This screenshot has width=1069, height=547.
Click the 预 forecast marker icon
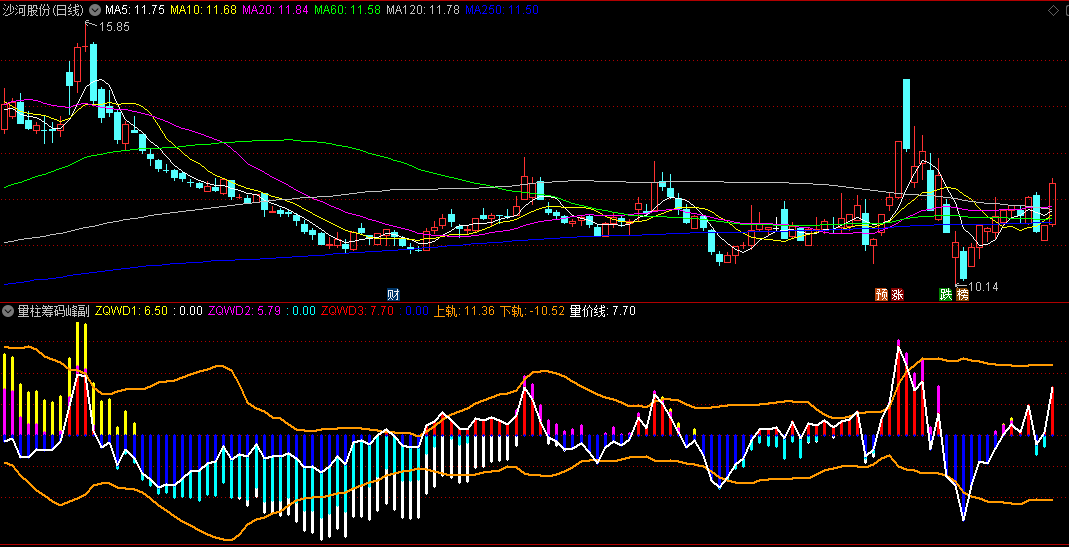click(x=881, y=294)
